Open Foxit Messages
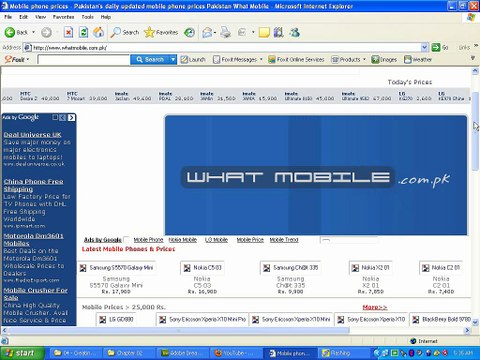The image size is (480, 360). [x=235, y=59]
